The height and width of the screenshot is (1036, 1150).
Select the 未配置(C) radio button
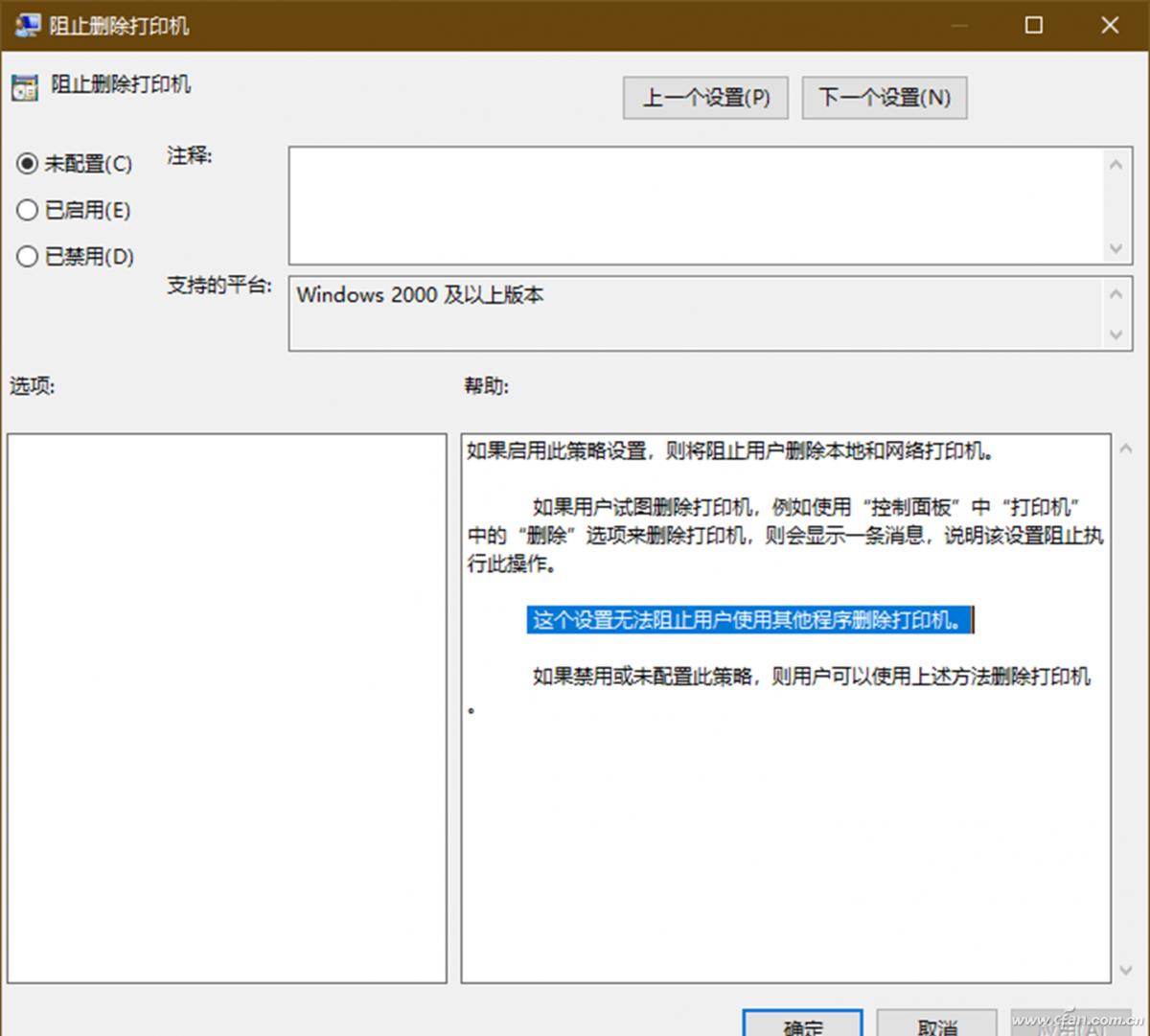(27, 164)
